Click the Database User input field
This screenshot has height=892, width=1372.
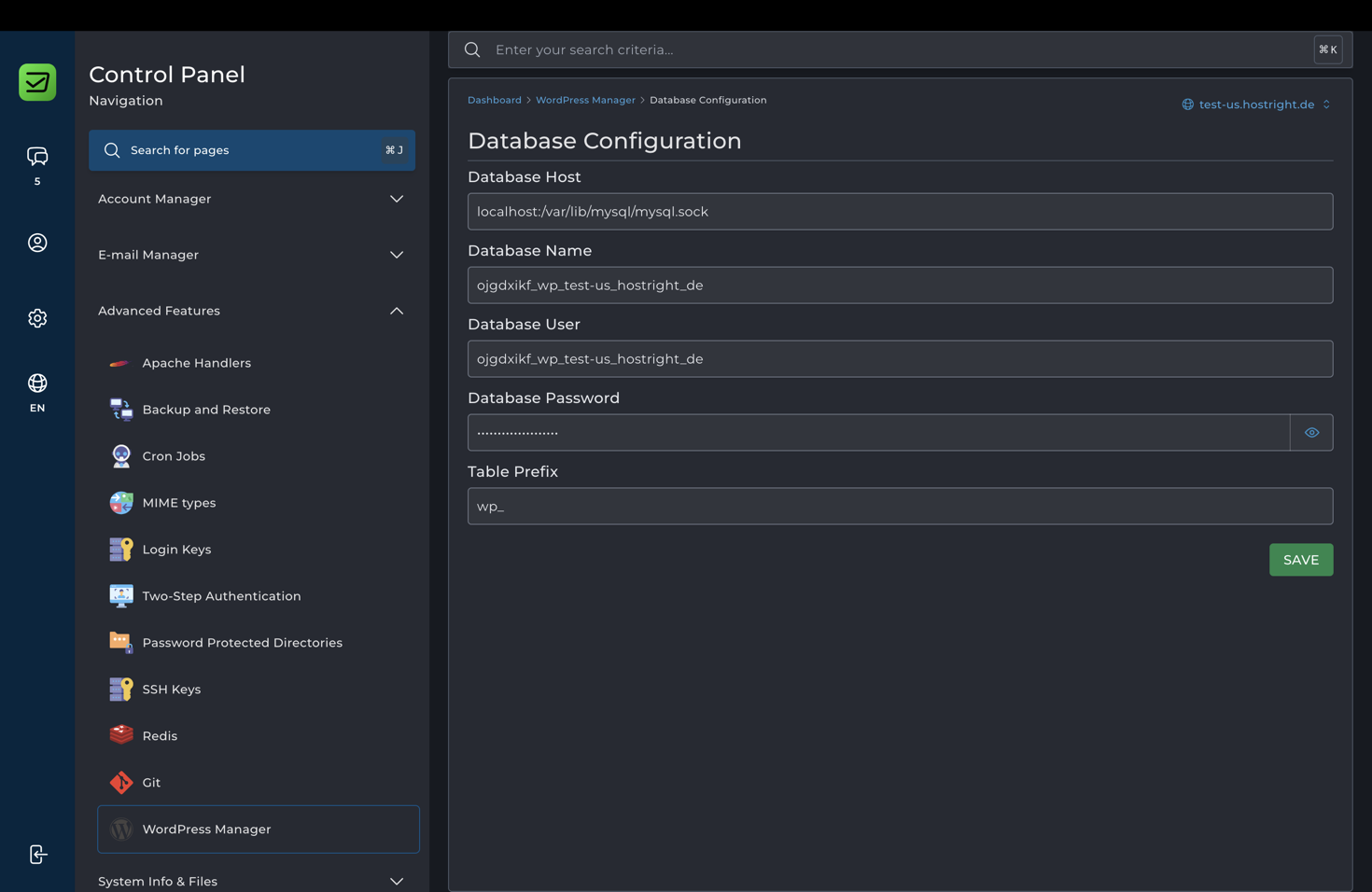[x=900, y=359]
